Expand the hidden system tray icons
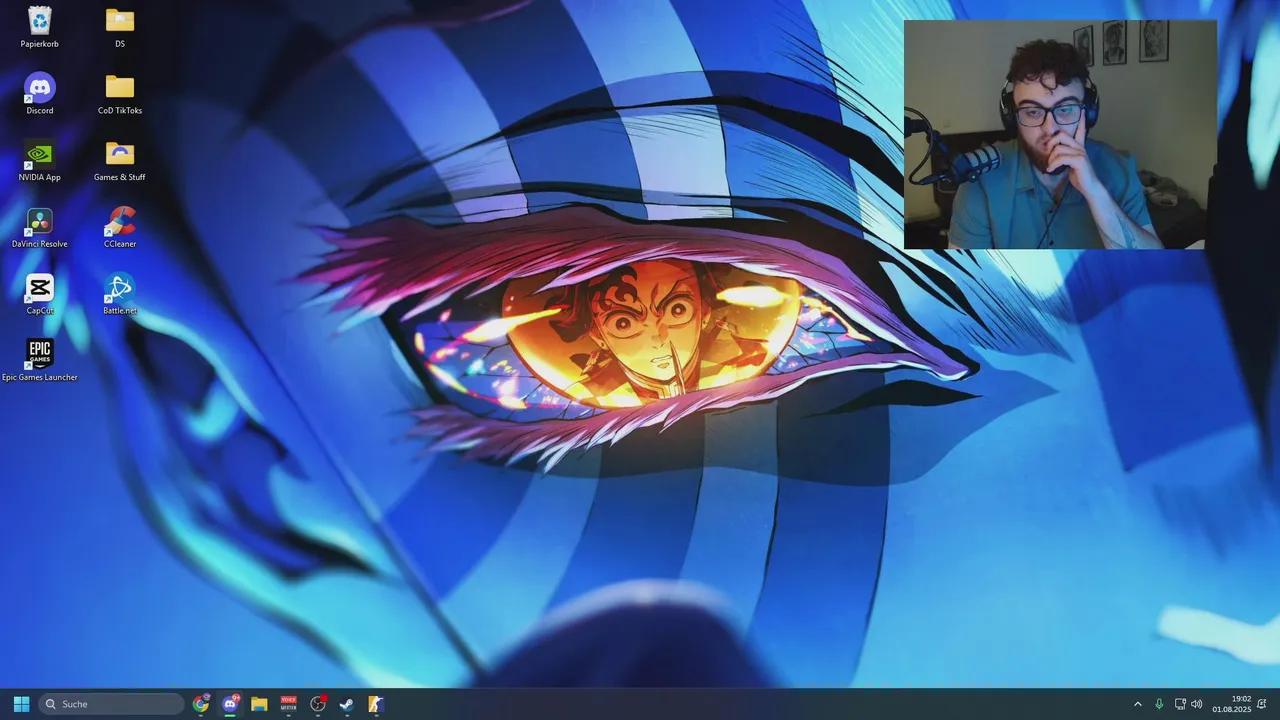 pos(1137,704)
